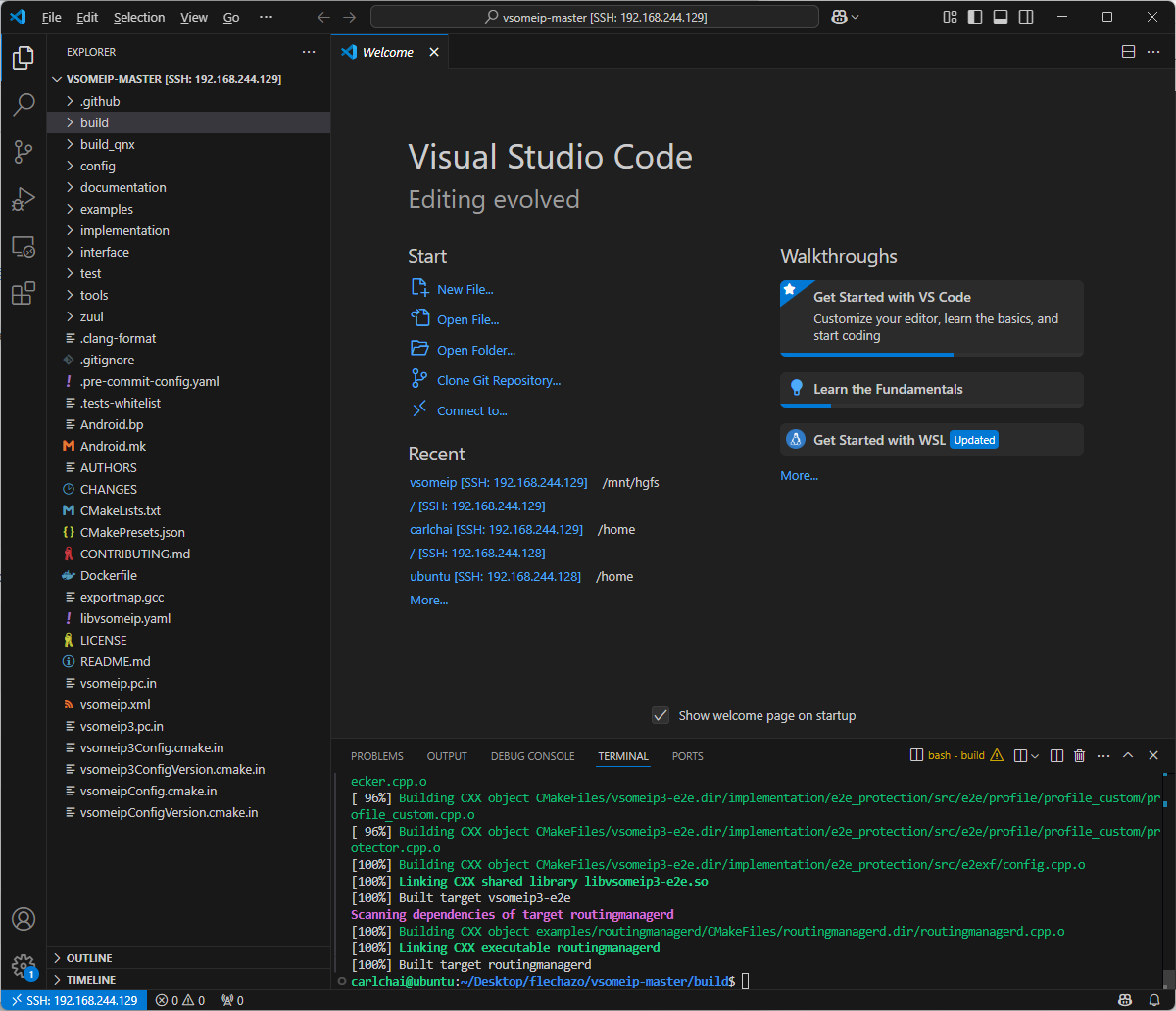
Task: Click forwarded ports status indicator
Action: [x=232, y=1000]
